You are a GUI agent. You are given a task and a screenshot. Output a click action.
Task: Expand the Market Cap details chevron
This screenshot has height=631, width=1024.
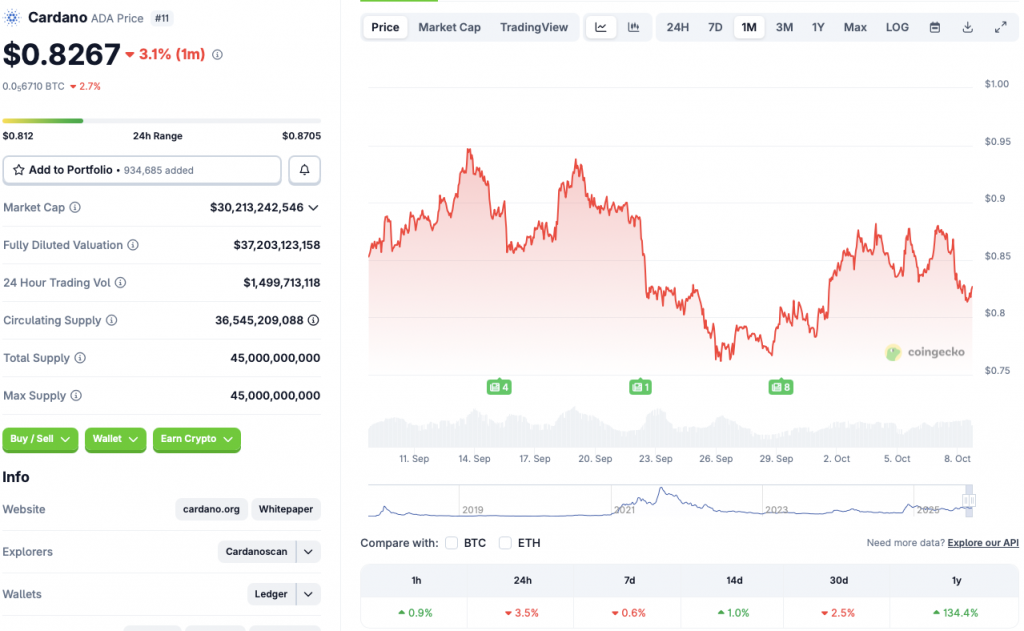click(x=314, y=208)
